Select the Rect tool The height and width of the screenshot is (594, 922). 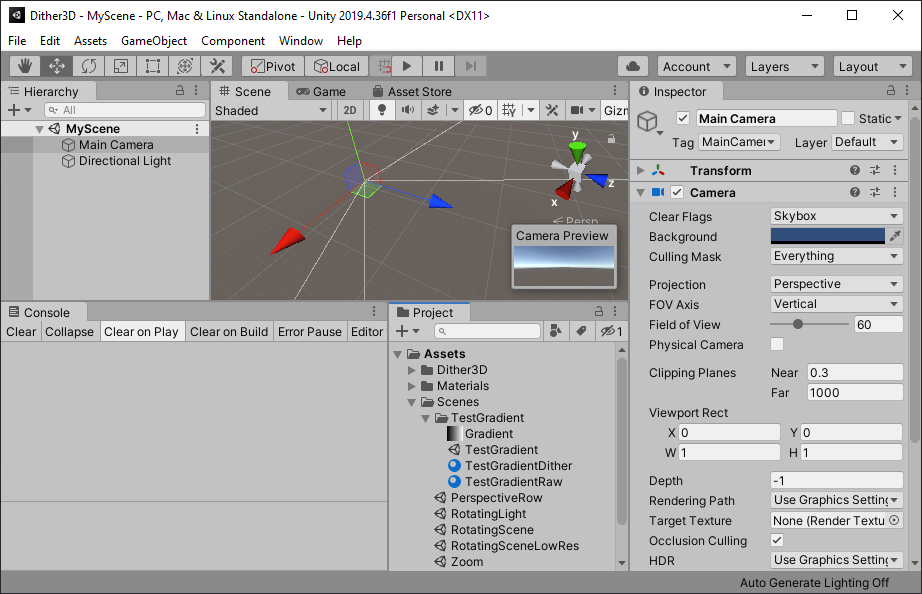click(x=153, y=66)
